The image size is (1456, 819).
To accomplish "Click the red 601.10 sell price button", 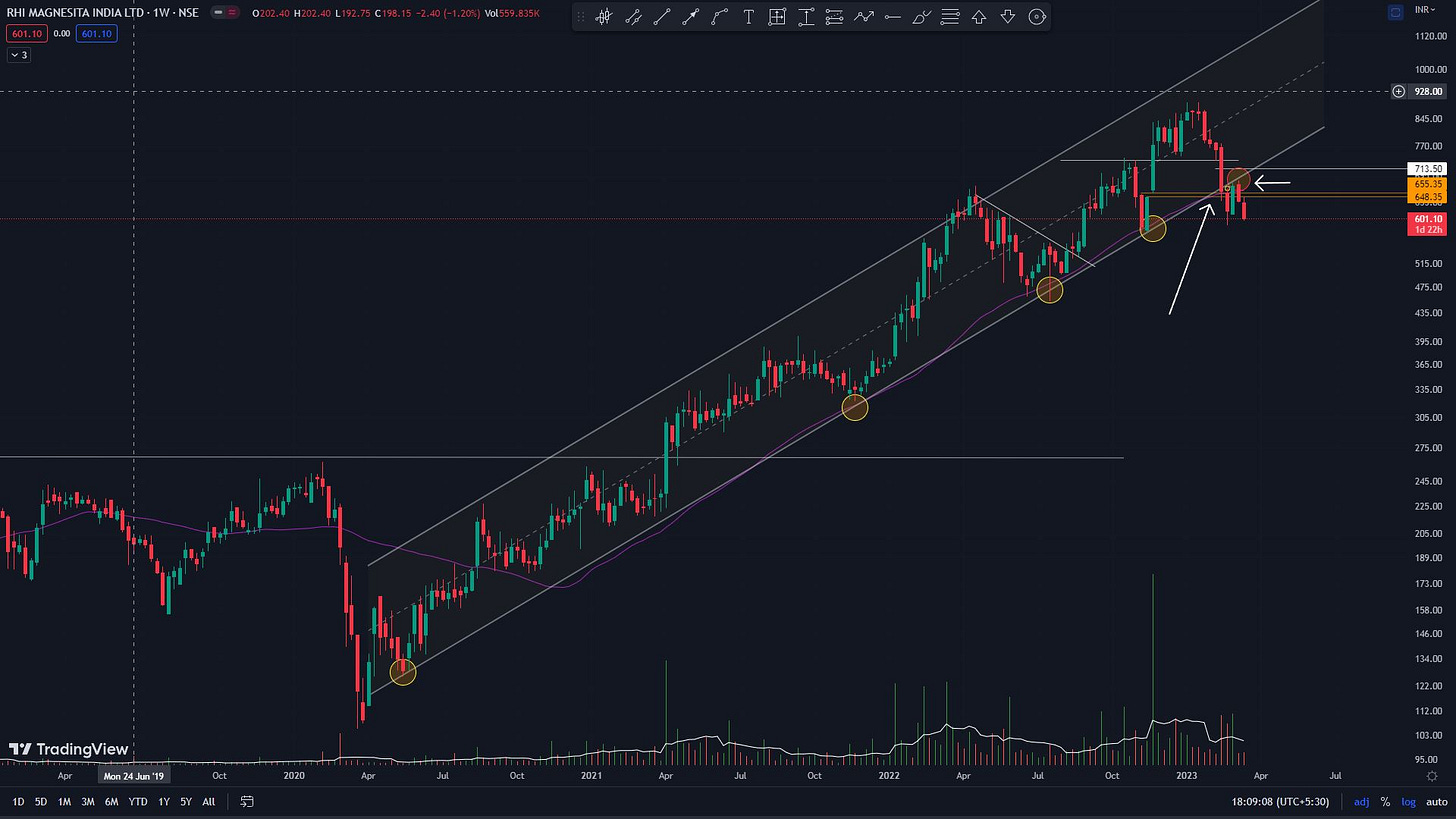I will coord(26,33).
